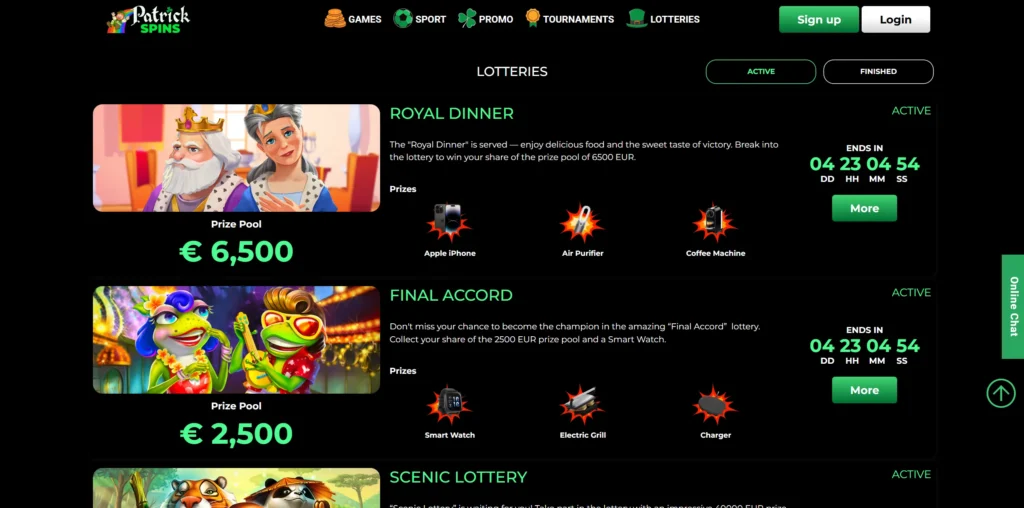1024x508 pixels.
Task: Click the Patrick Spins logo
Action: pos(148,20)
